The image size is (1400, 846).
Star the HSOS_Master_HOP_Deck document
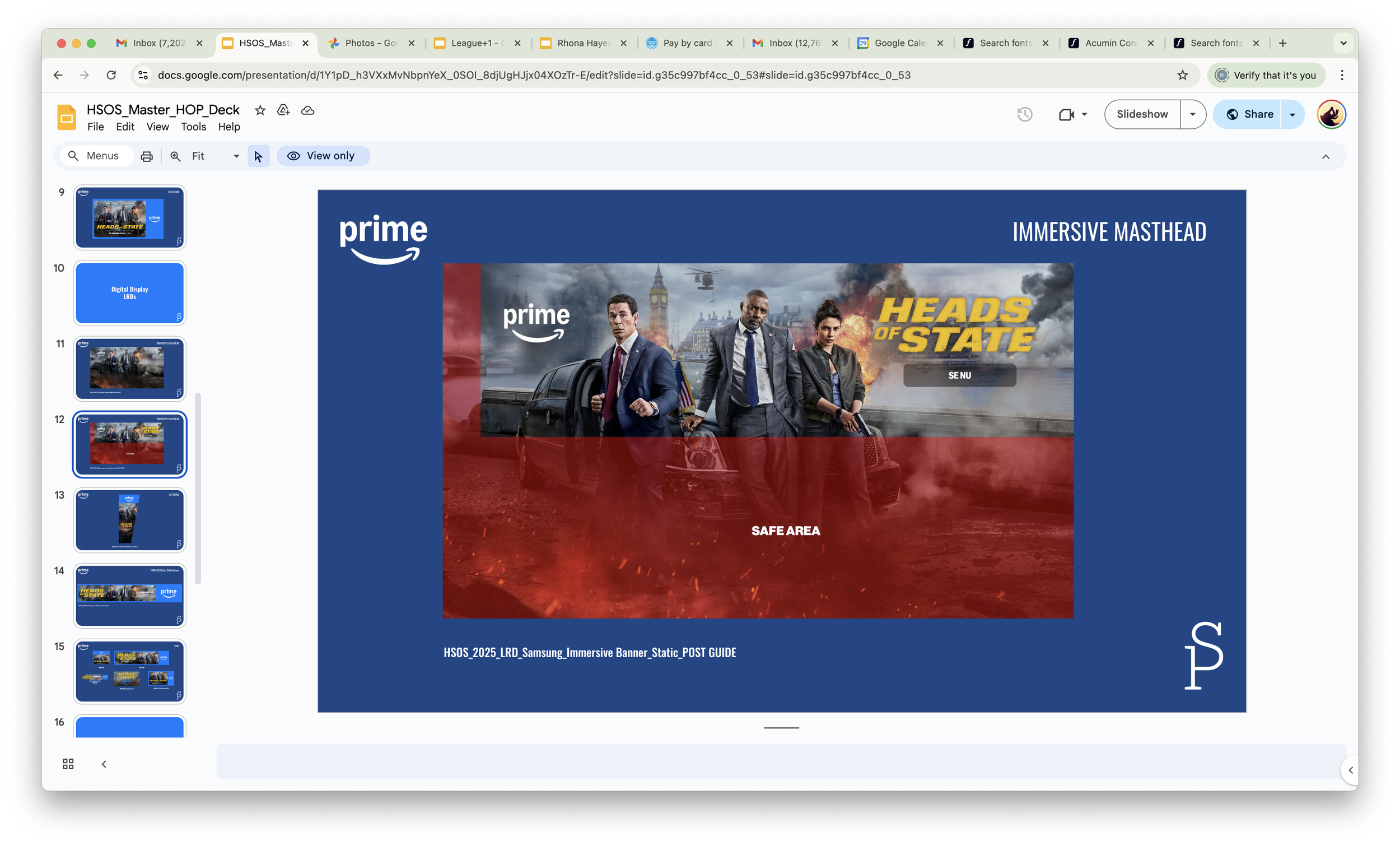260,110
